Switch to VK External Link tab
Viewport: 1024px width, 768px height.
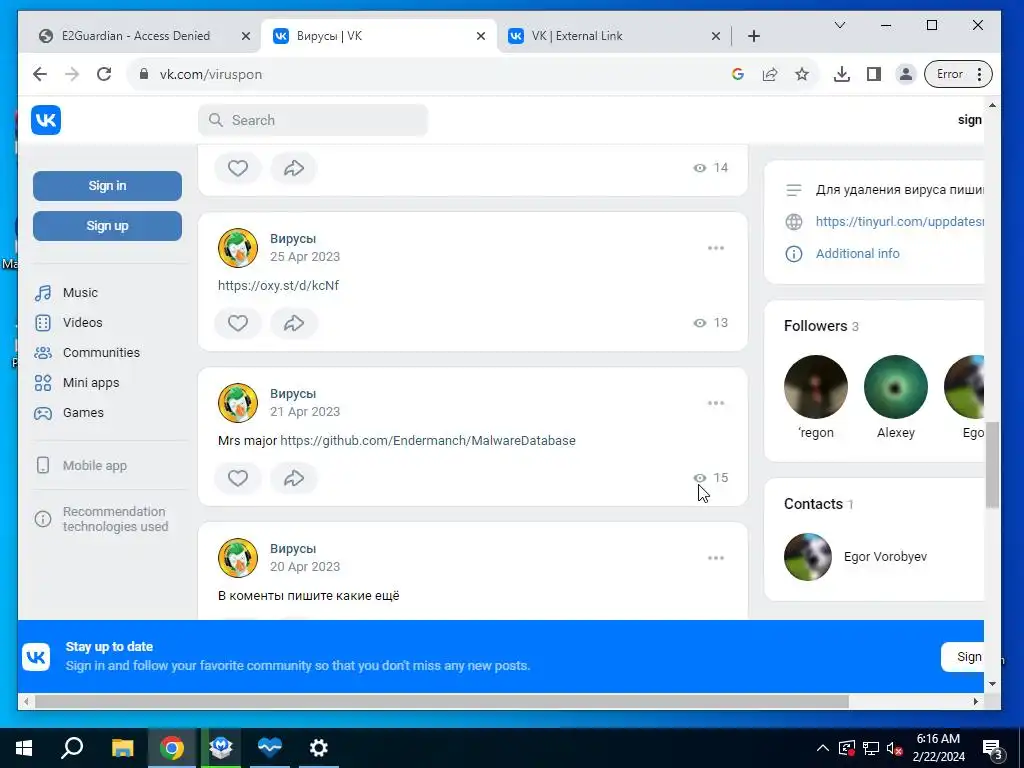pos(577,36)
